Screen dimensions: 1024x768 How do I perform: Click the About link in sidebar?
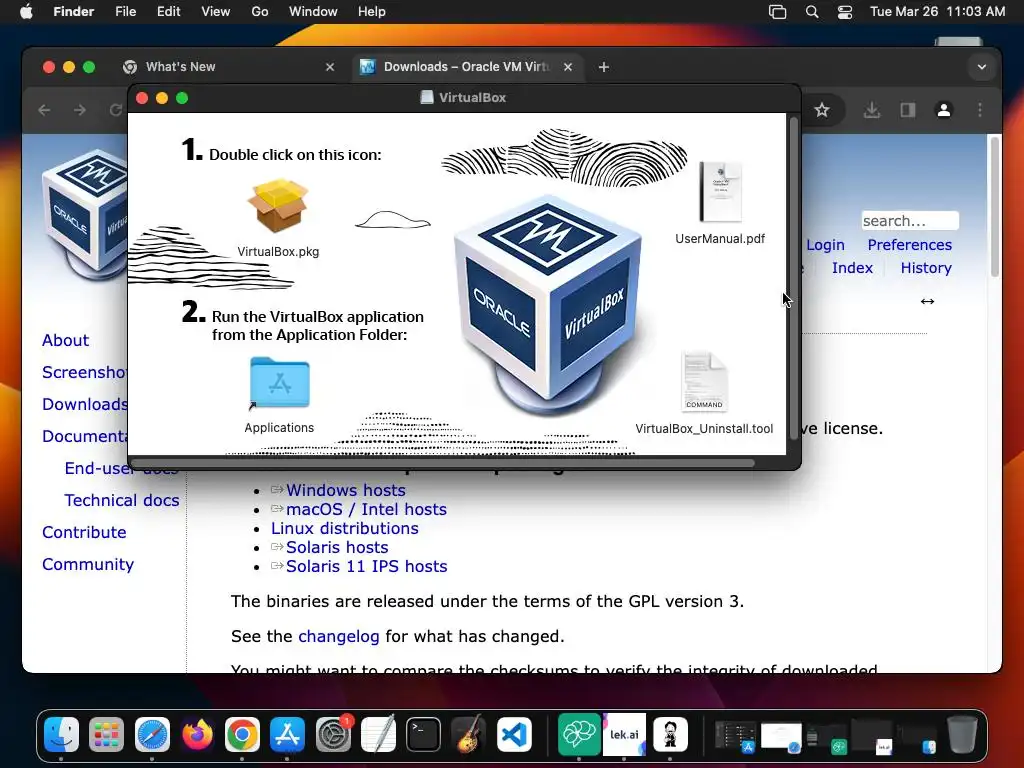(x=65, y=340)
